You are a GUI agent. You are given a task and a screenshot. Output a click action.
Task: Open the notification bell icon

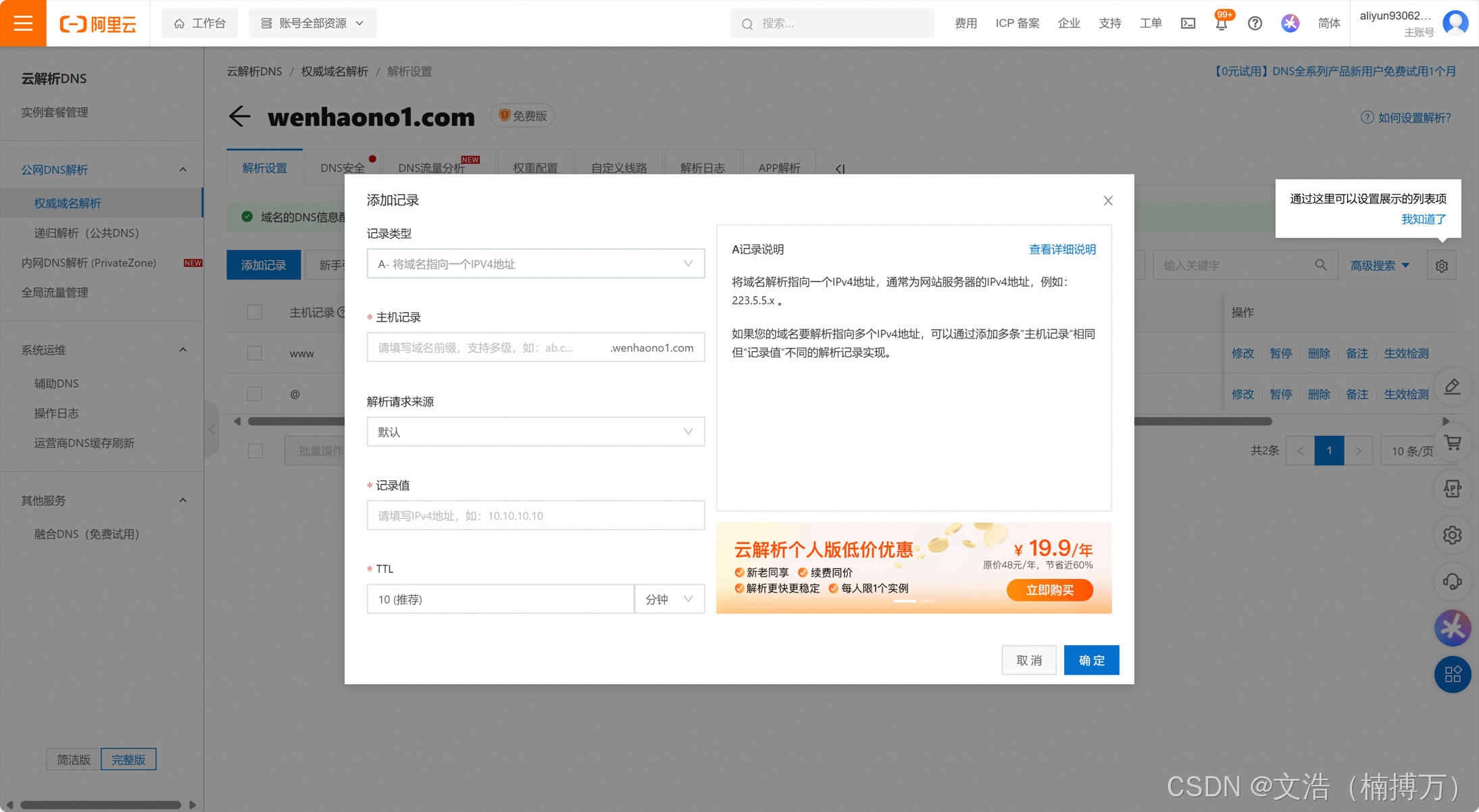point(1221,24)
